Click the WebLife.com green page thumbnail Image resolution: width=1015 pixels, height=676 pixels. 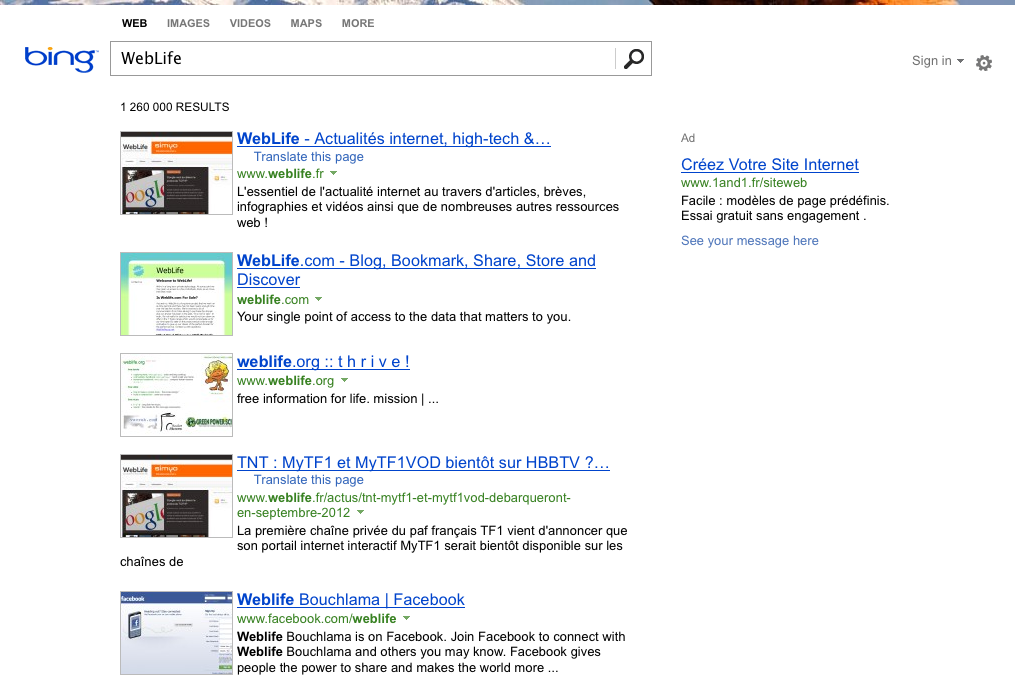[x=176, y=294]
